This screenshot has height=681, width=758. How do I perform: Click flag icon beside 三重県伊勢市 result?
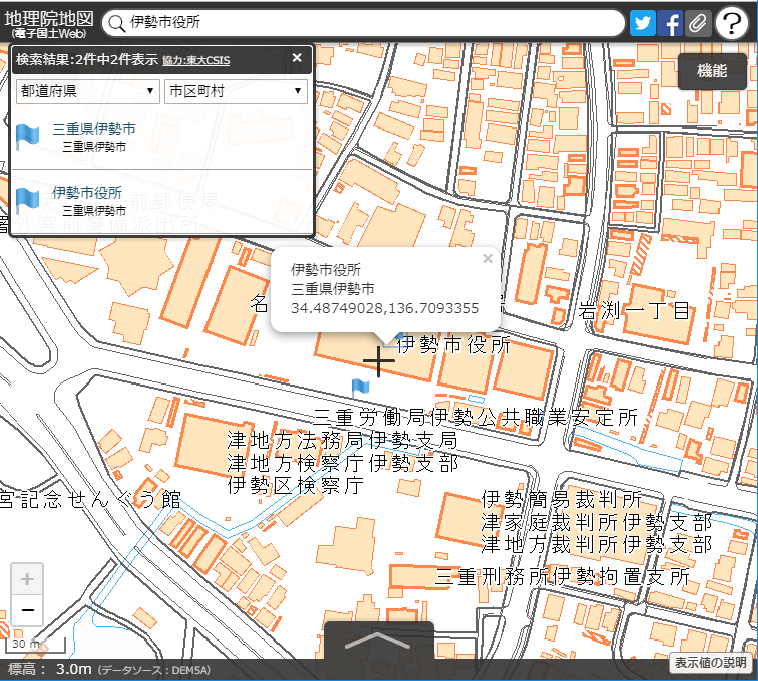pos(27,136)
